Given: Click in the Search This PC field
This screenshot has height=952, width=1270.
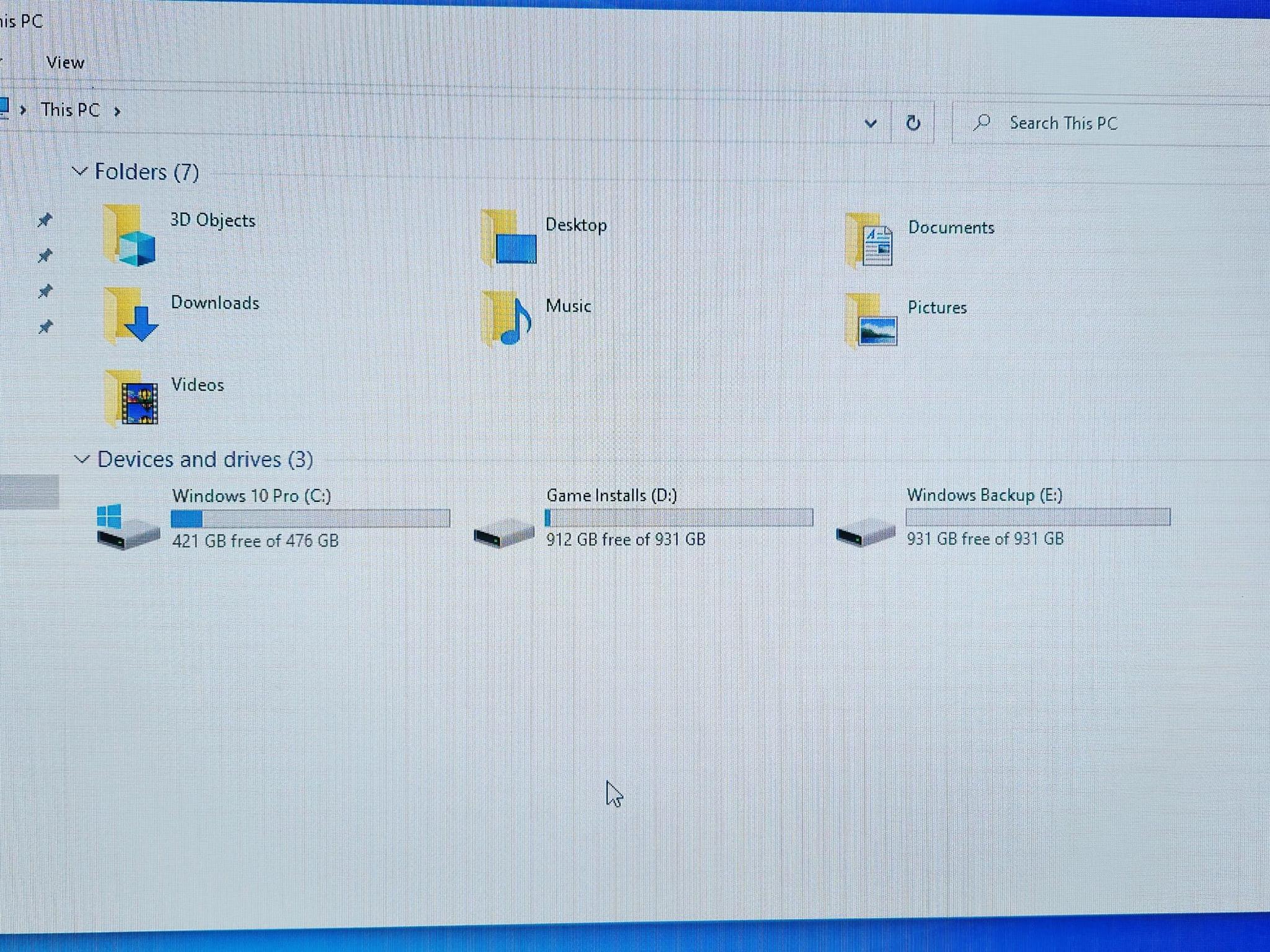Looking at the screenshot, I should pyautogui.click(x=1110, y=123).
